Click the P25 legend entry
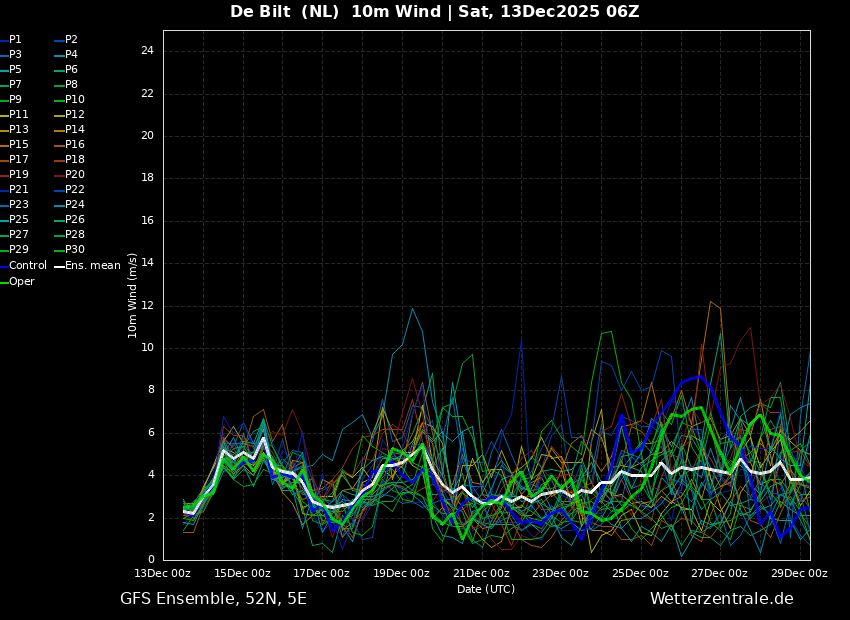Screen dimensions: 850x620 19,220
